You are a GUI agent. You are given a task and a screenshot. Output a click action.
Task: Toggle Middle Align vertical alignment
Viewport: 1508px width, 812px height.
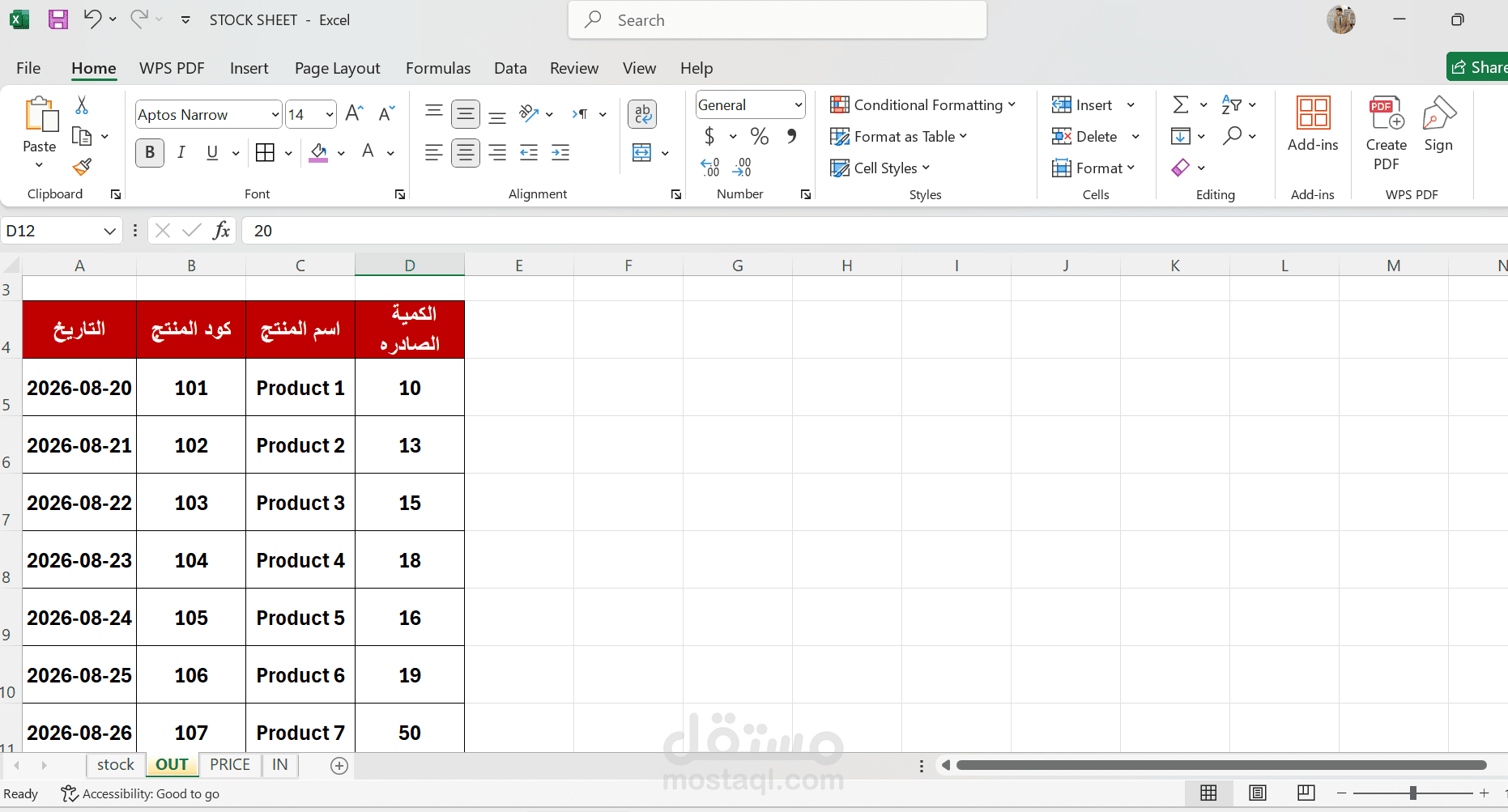coord(466,114)
